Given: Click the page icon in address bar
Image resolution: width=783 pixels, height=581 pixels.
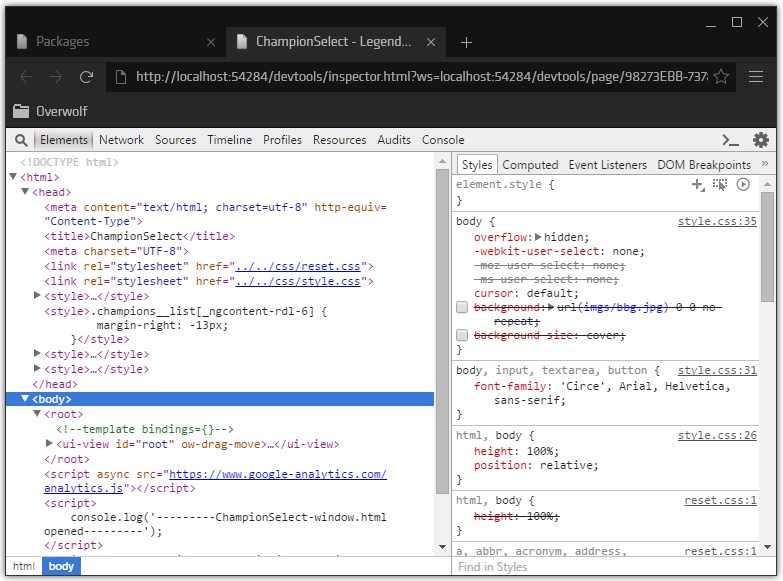Looking at the screenshot, I should coord(120,77).
